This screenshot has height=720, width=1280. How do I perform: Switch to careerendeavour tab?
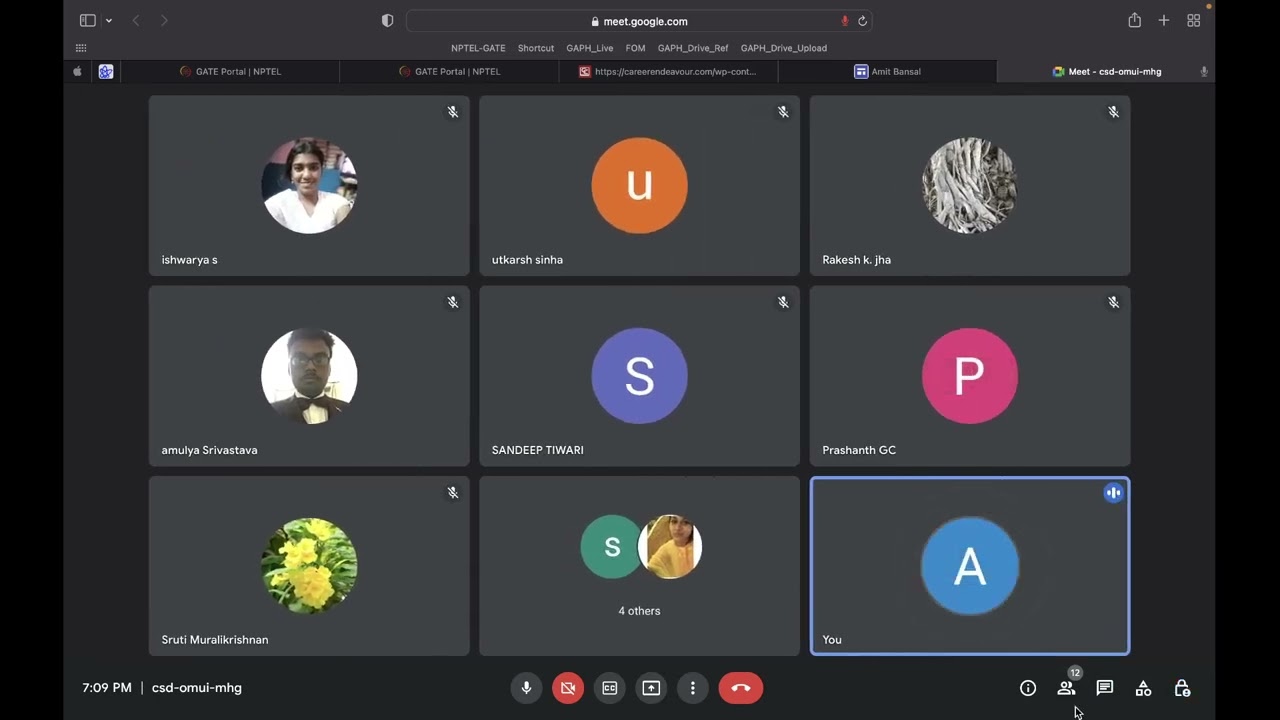[668, 72]
